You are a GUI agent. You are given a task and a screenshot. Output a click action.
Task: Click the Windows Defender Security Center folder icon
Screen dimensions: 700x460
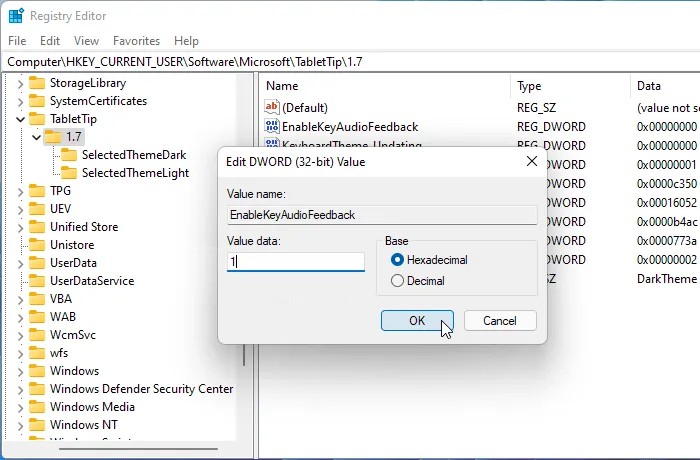(37, 389)
